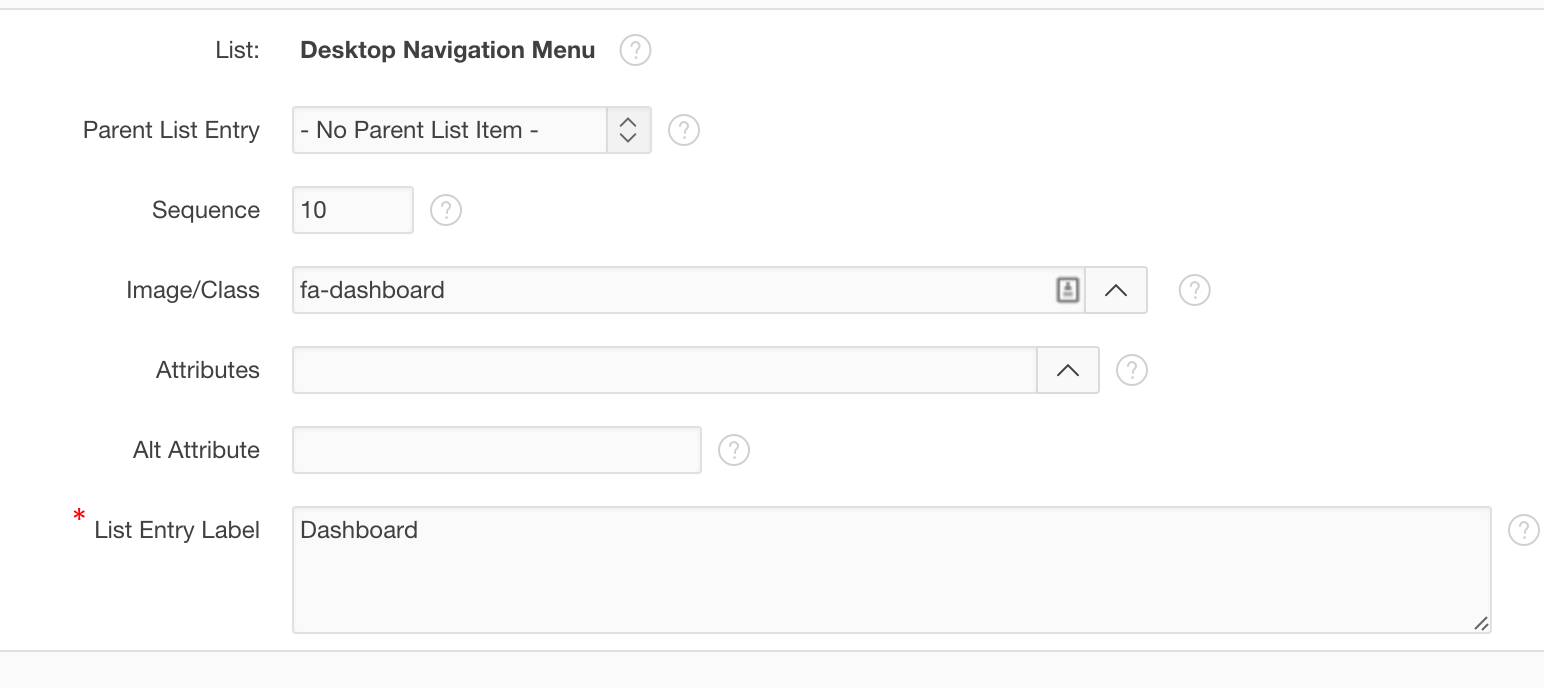Open the Parent List Entry dropdown

(x=628, y=130)
